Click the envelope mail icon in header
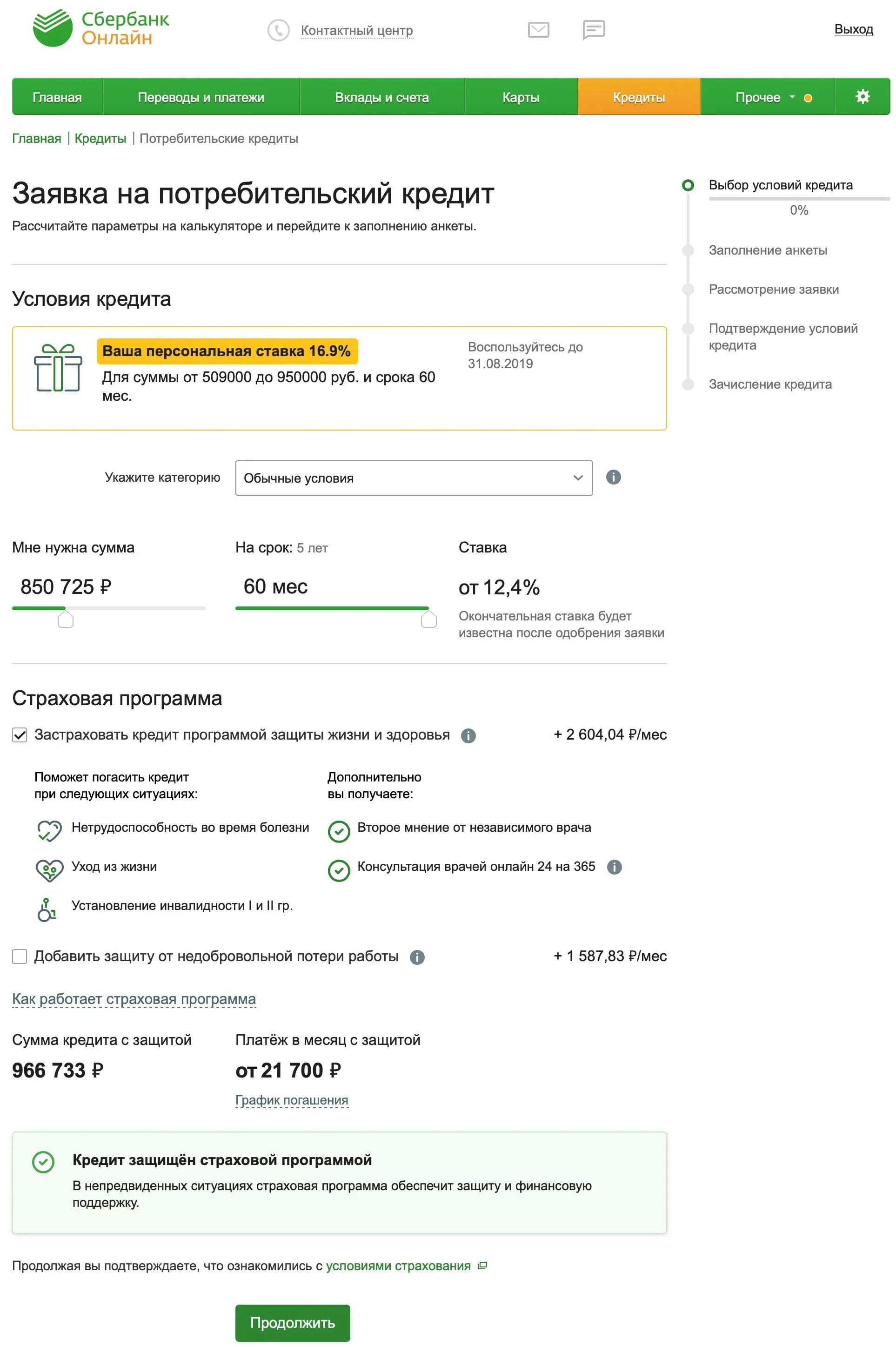Image resolution: width=896 pixels, height=1347 pixels. pos(538,30)
